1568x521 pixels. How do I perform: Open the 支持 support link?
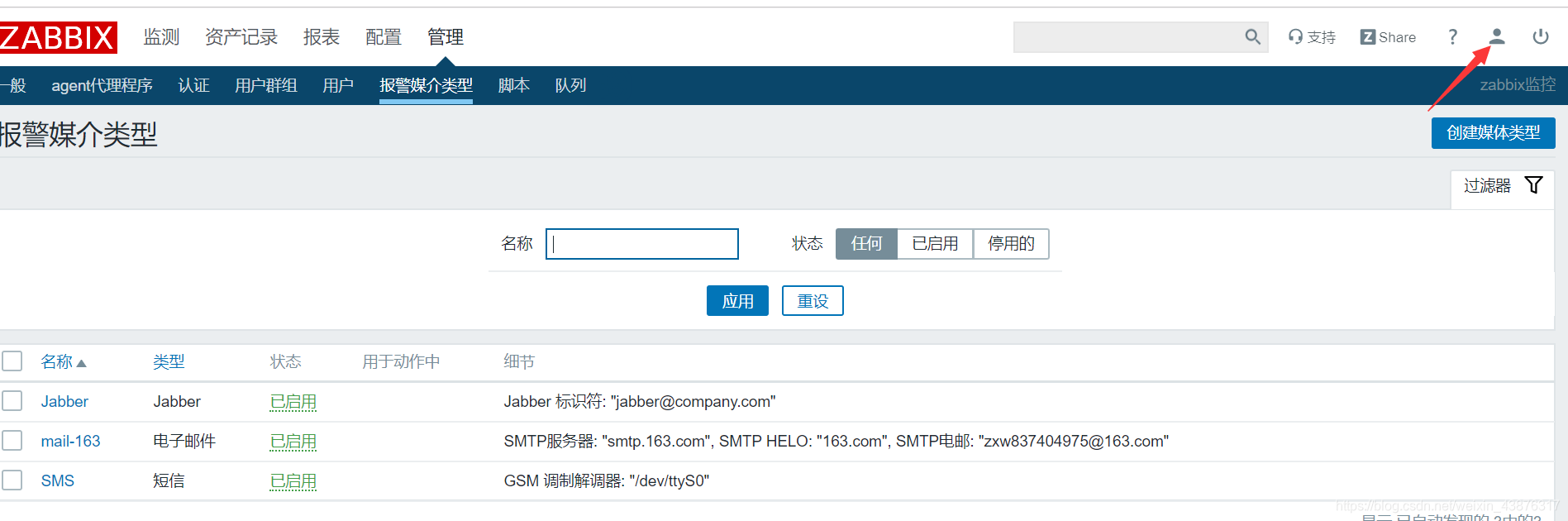coord(1312,37)
